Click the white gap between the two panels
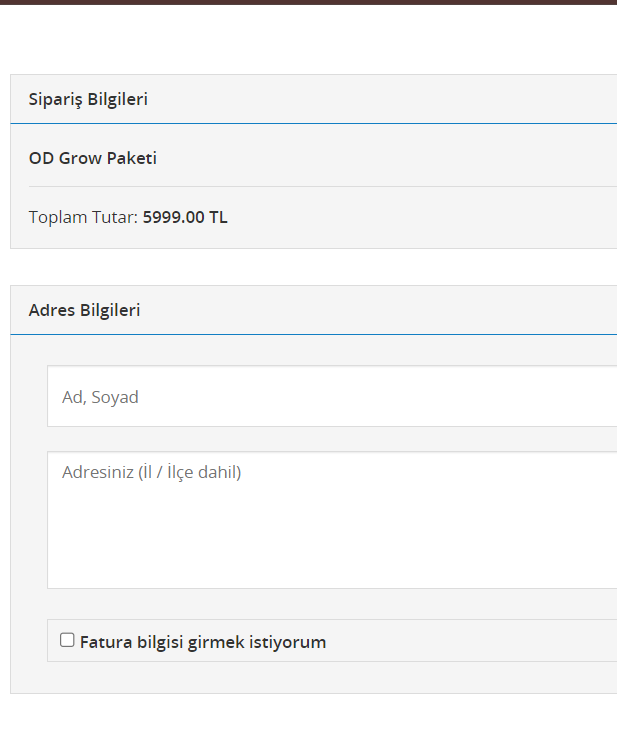Image resolution: width=617 pixels, height=747 pixels. tap(308, 267)
